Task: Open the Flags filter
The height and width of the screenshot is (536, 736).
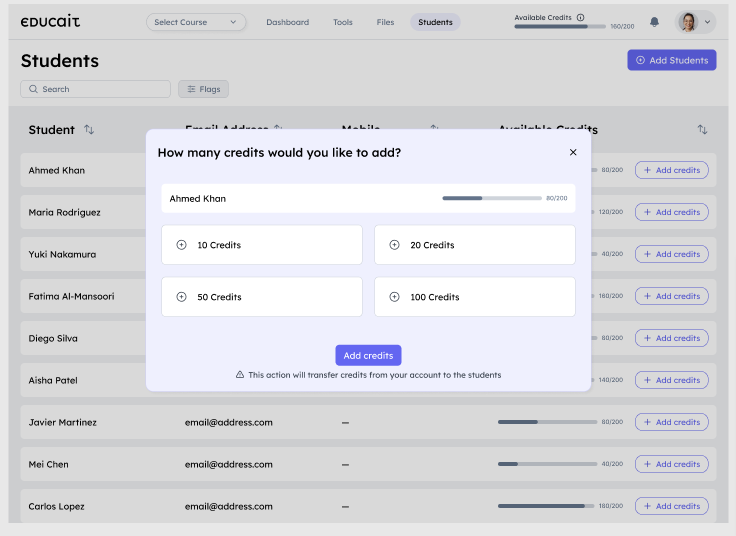Action: 204,89
